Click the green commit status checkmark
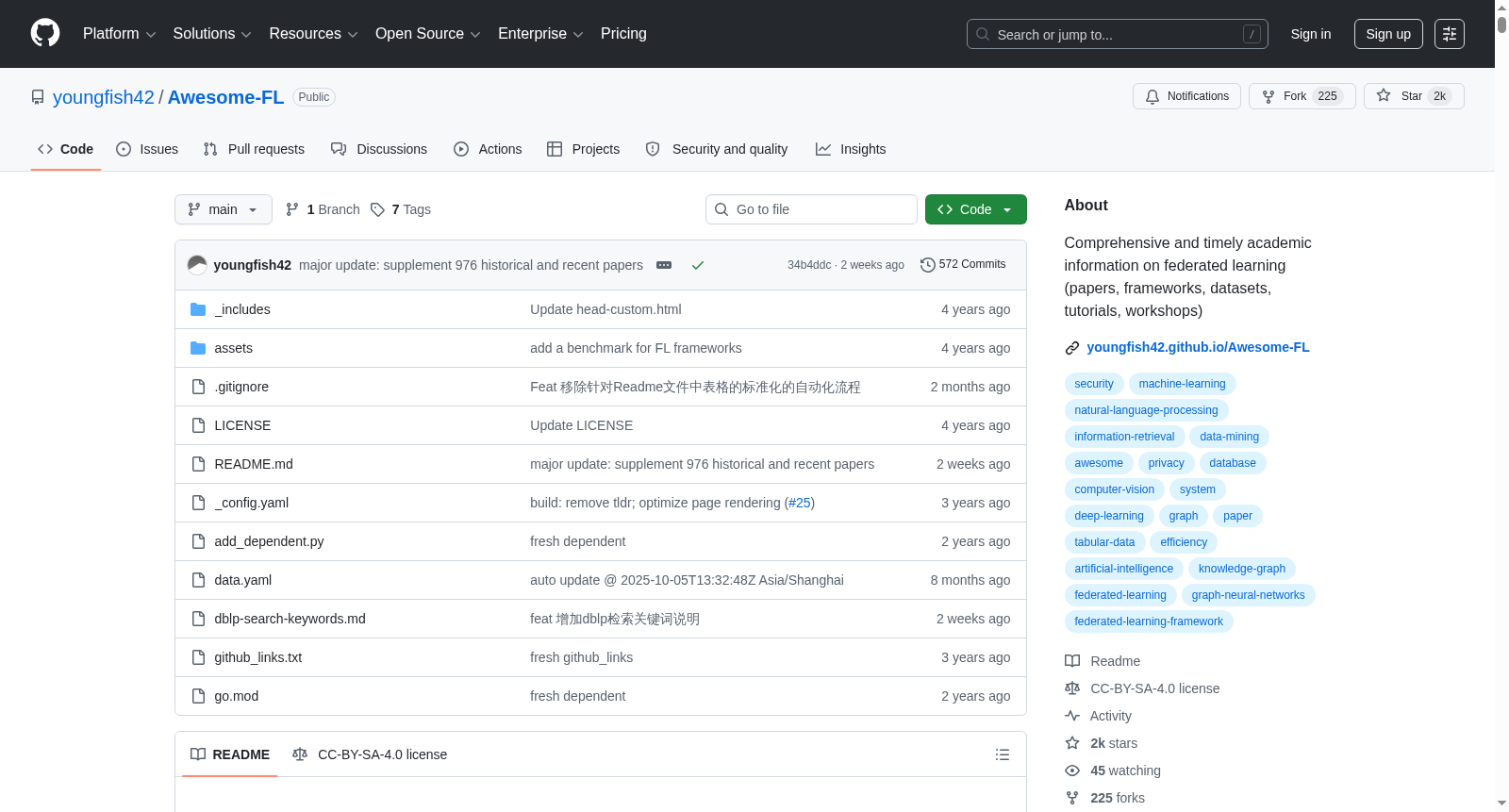This screenshot has width=1509, height=812. click(x=698, y=265)
